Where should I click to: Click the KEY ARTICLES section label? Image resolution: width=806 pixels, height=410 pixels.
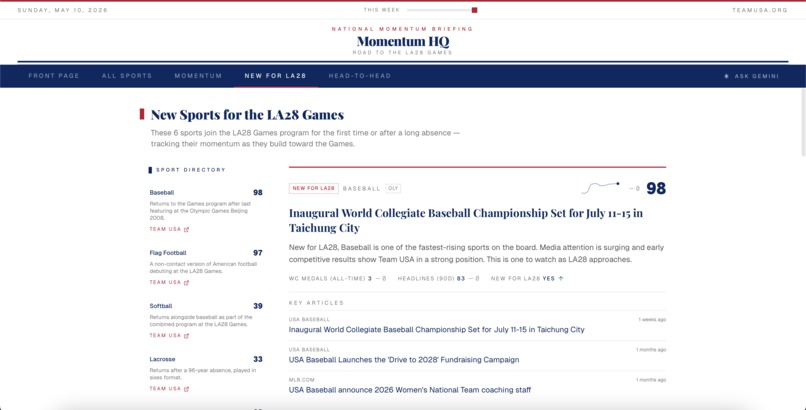[316, 303]
